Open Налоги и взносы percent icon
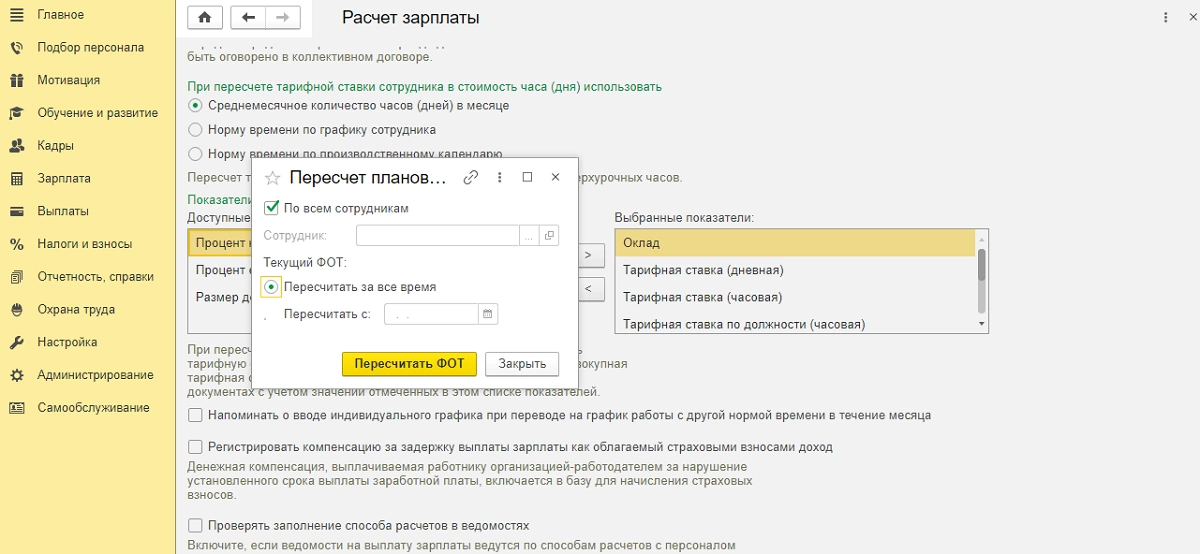1200x554 pixels. pos(16,244)
